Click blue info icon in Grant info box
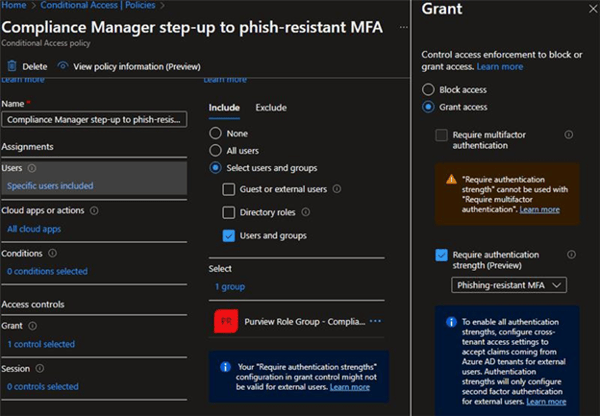This screenshot has width=600, height=416. click(x=452, y=322)
